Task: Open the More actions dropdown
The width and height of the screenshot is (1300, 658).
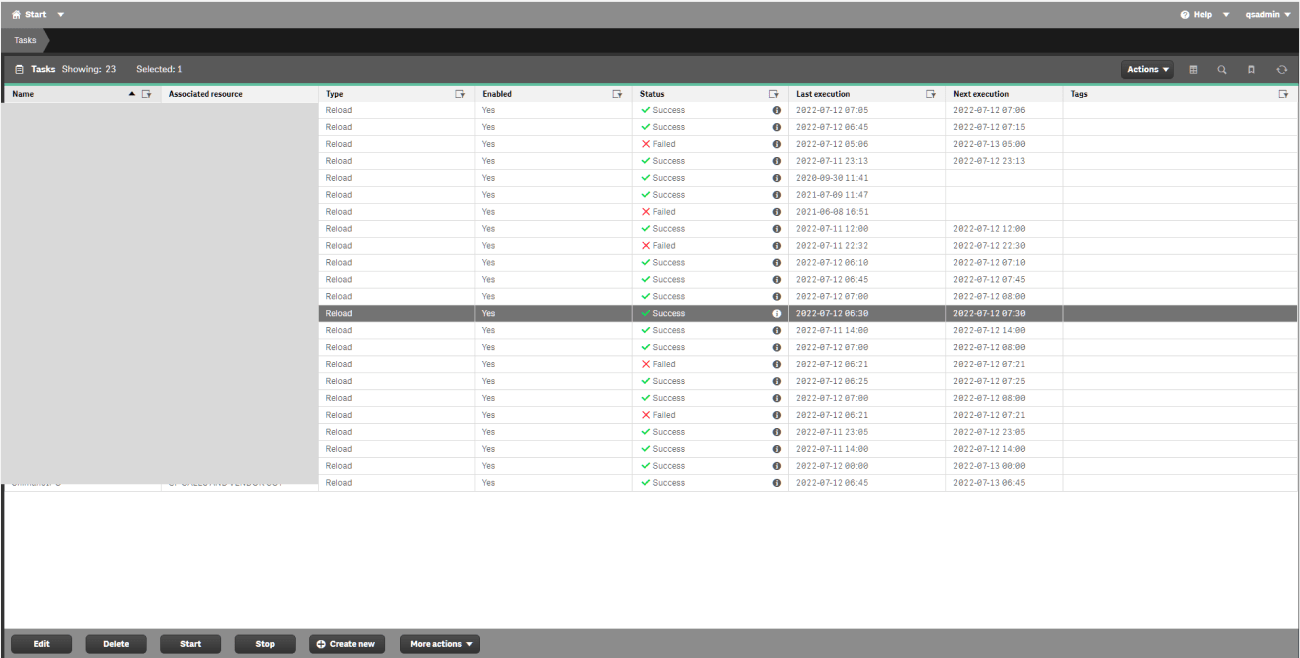Action: (x=440, y=643)
